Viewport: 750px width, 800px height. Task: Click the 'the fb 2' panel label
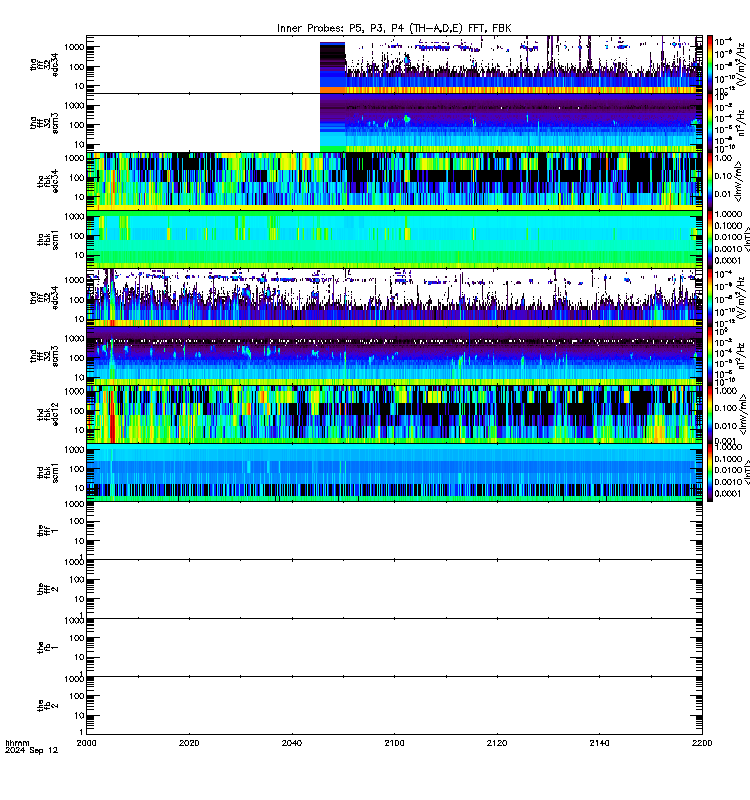48,706
